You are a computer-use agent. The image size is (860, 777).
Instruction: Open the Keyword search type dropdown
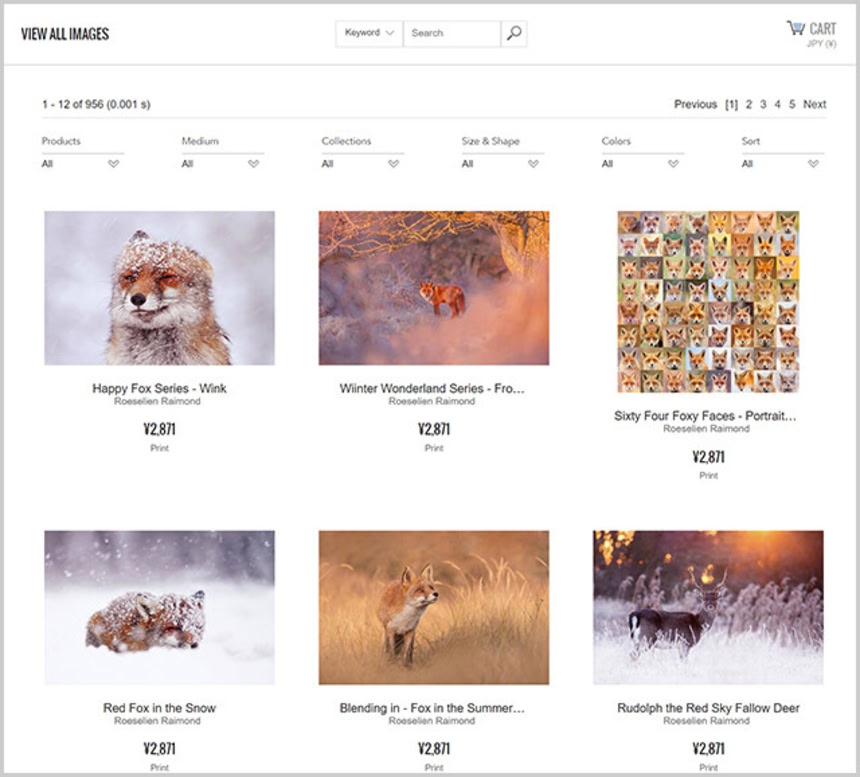pos(369,33)
